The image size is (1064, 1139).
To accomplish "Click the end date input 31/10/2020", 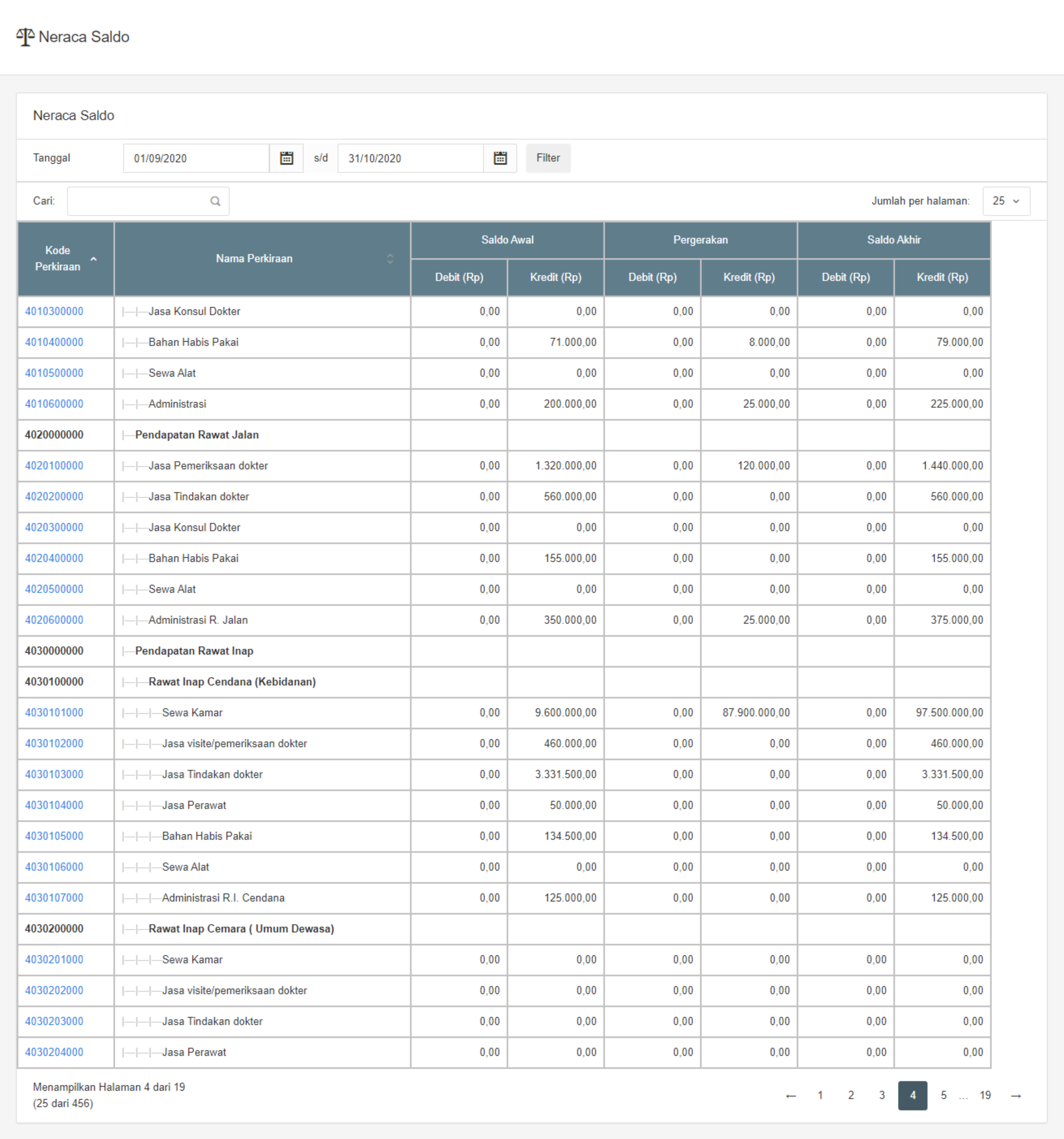I will click(x=410, y=158).
